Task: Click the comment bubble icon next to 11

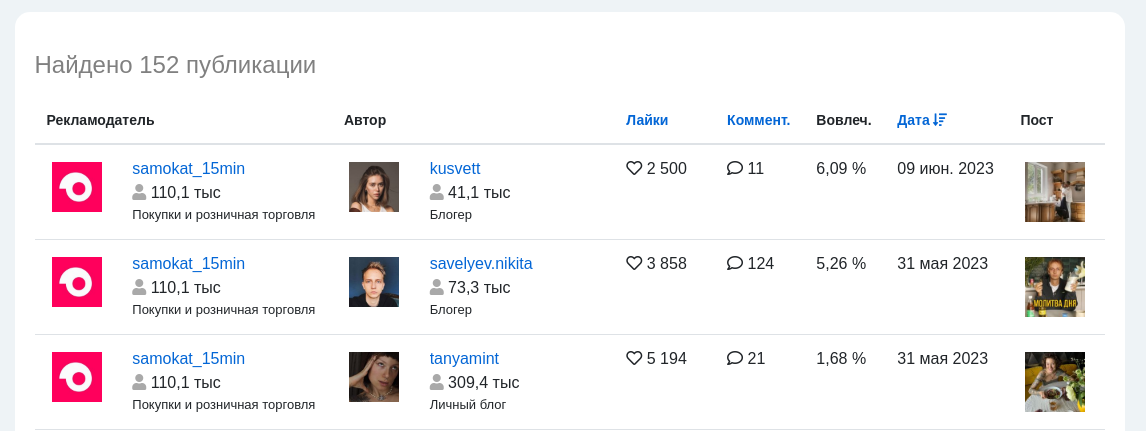Action: pos(735,169)
